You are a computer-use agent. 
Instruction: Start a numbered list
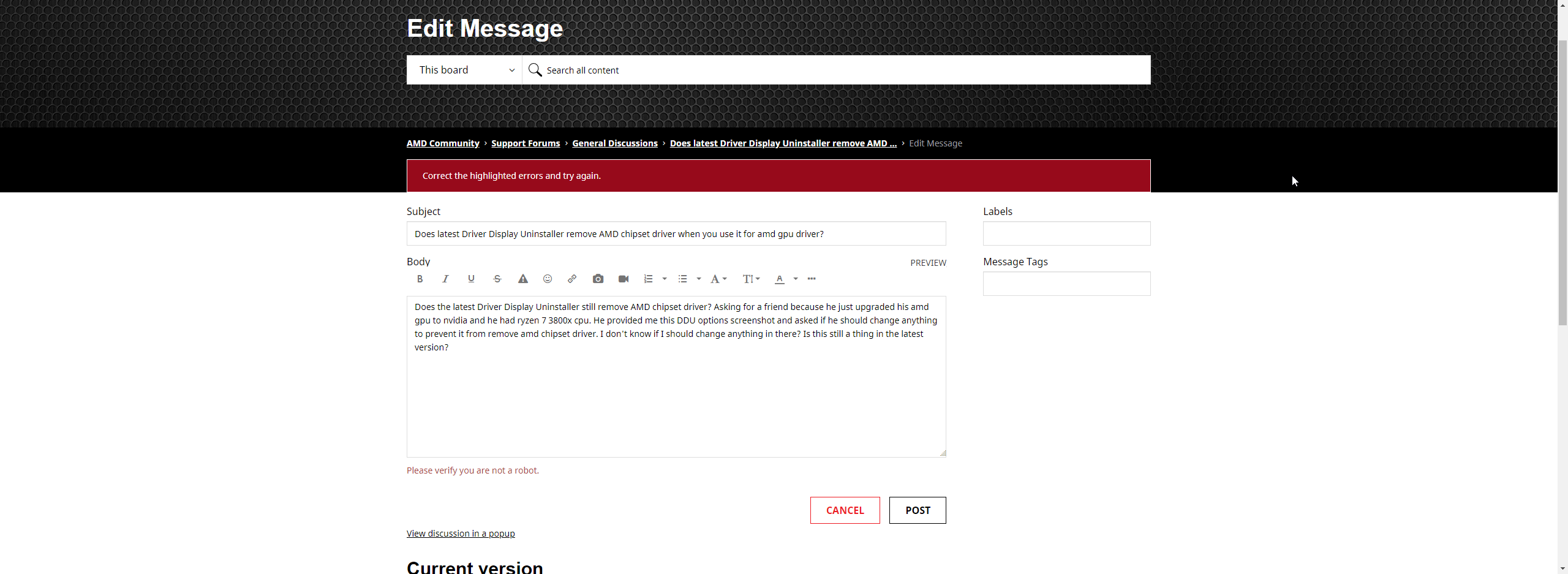648,279
